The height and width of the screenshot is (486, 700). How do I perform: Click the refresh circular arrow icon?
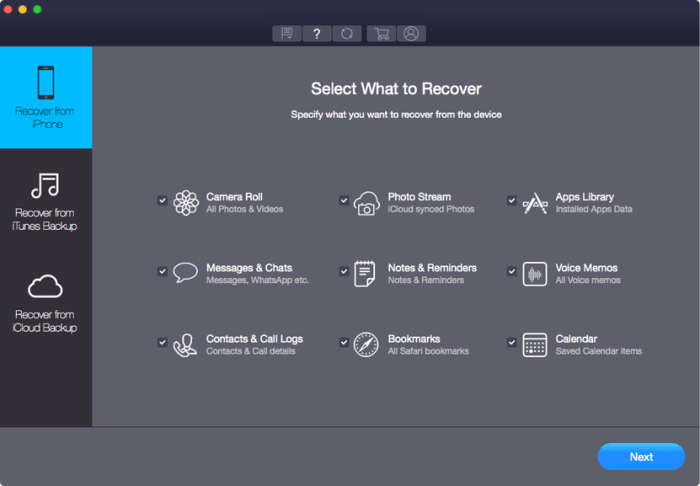point(347,33)
